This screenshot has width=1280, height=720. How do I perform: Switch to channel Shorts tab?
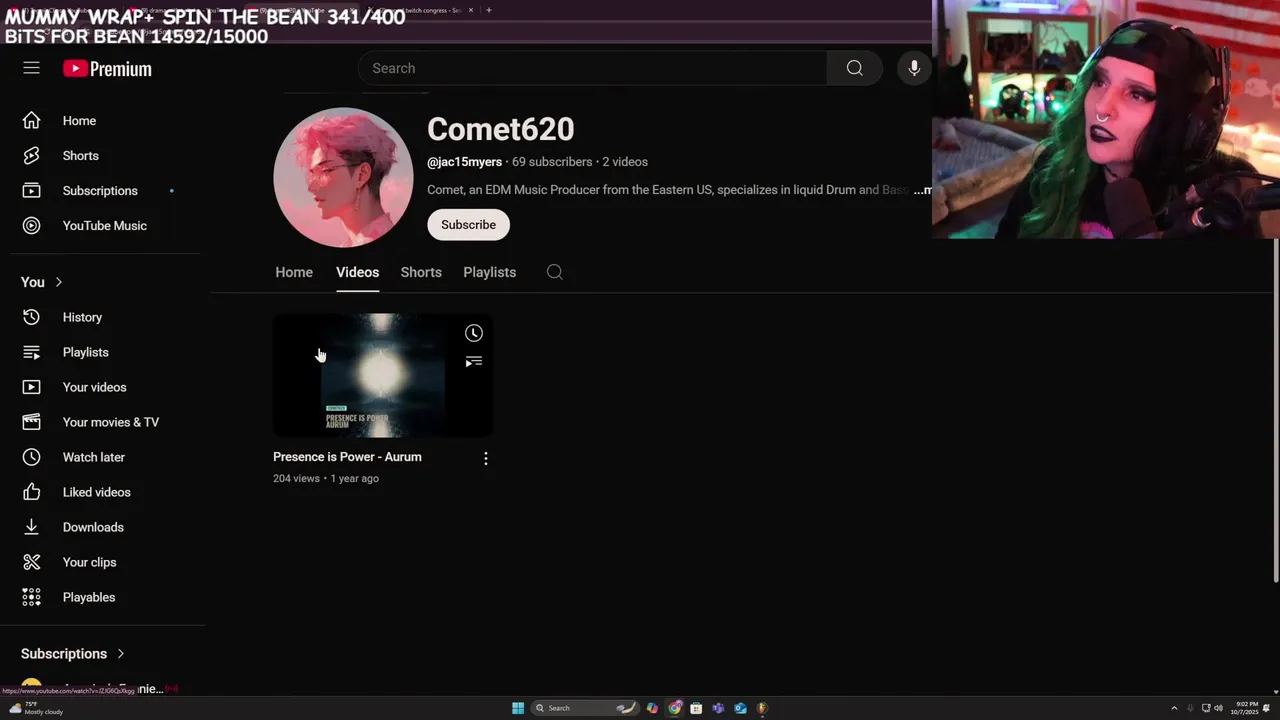(x=421, y=272)
